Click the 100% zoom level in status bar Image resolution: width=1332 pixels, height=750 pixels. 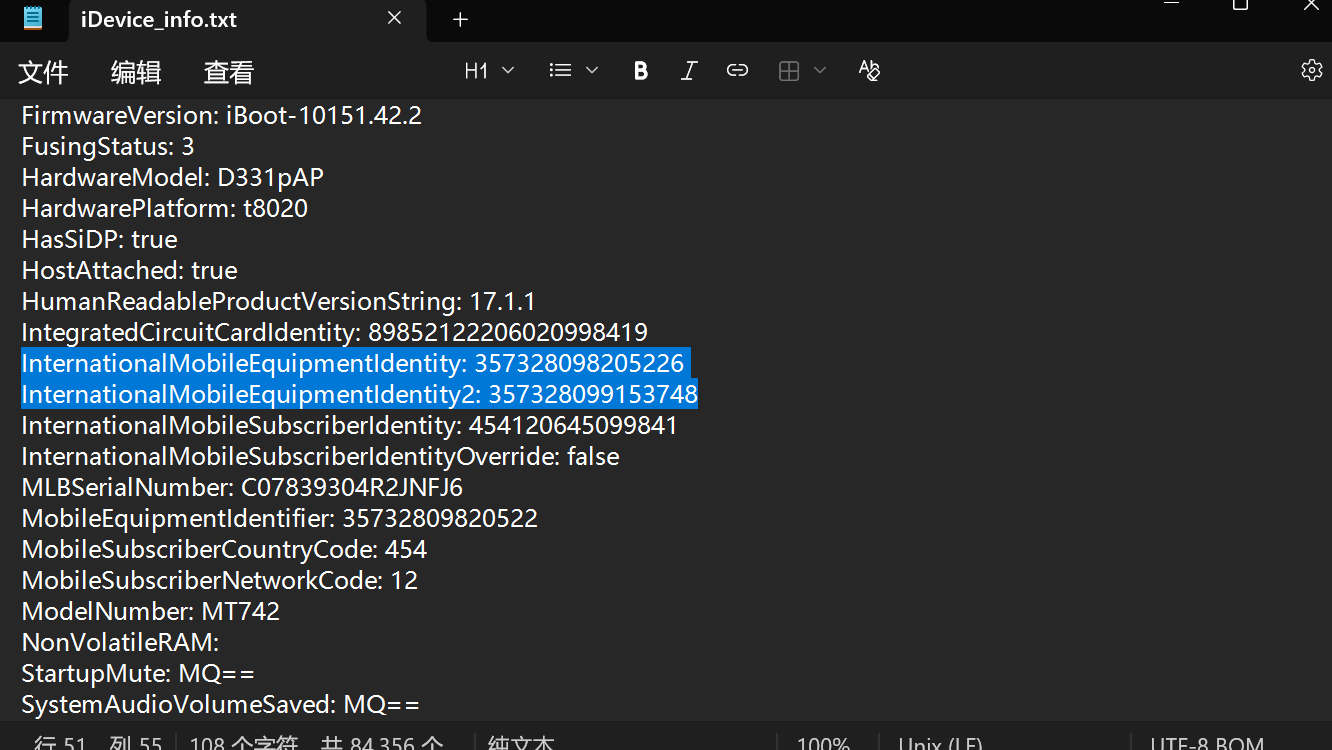823,743
